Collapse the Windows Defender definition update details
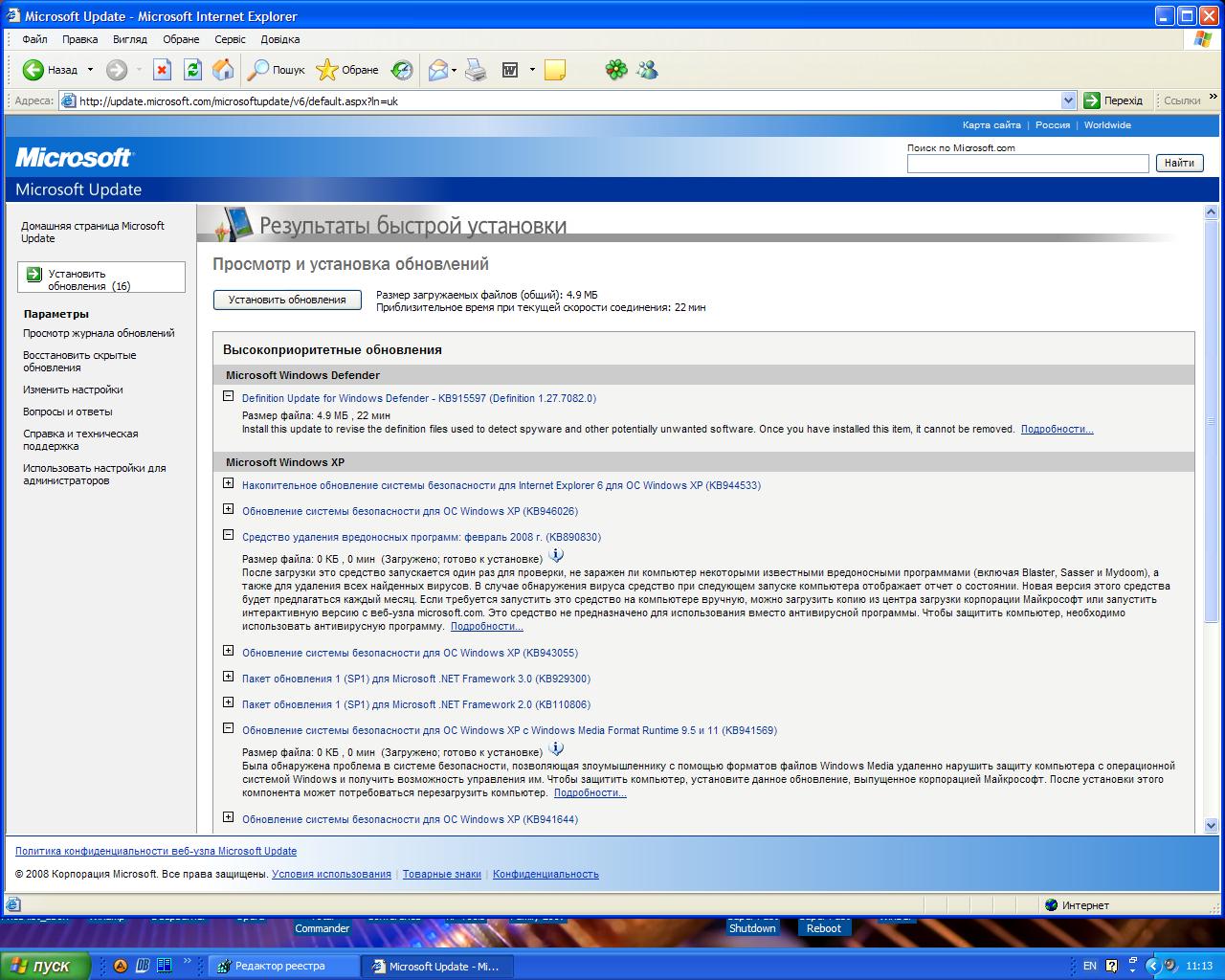Screen dimensions: 1225x980 coord(228,395)
